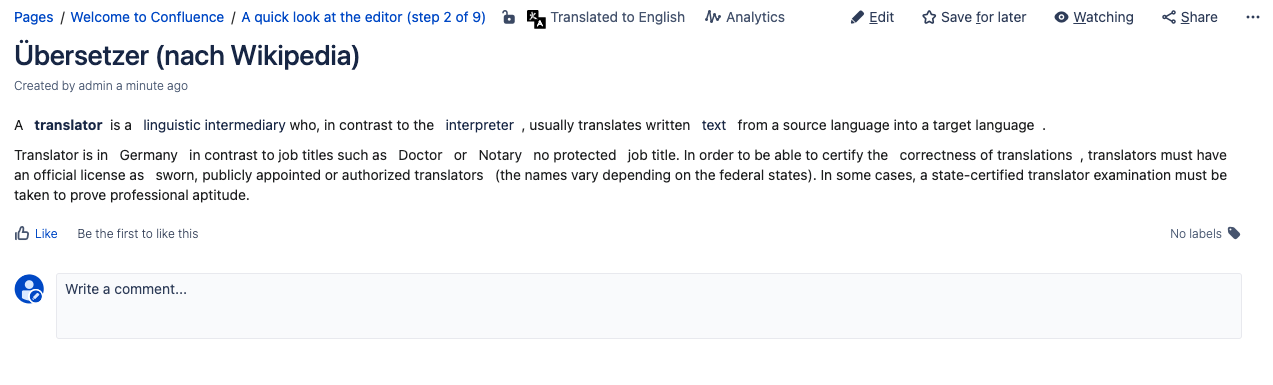This screenshot has width=1273, height=385.
Task: Focus the Write a comment field
Action: coord(649,306)
